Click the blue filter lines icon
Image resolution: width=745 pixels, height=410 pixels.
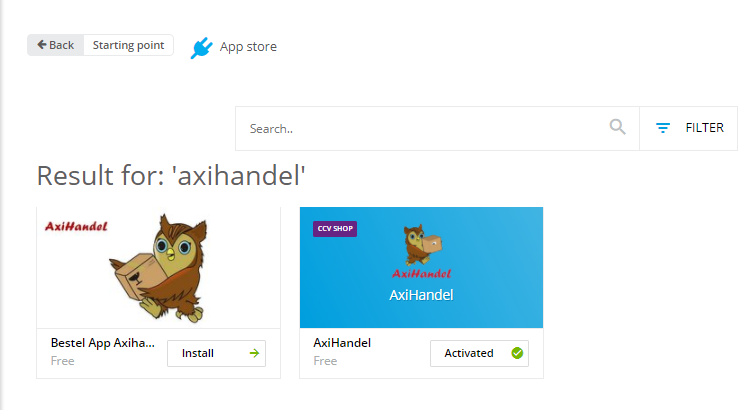click(x=663, y=128)
